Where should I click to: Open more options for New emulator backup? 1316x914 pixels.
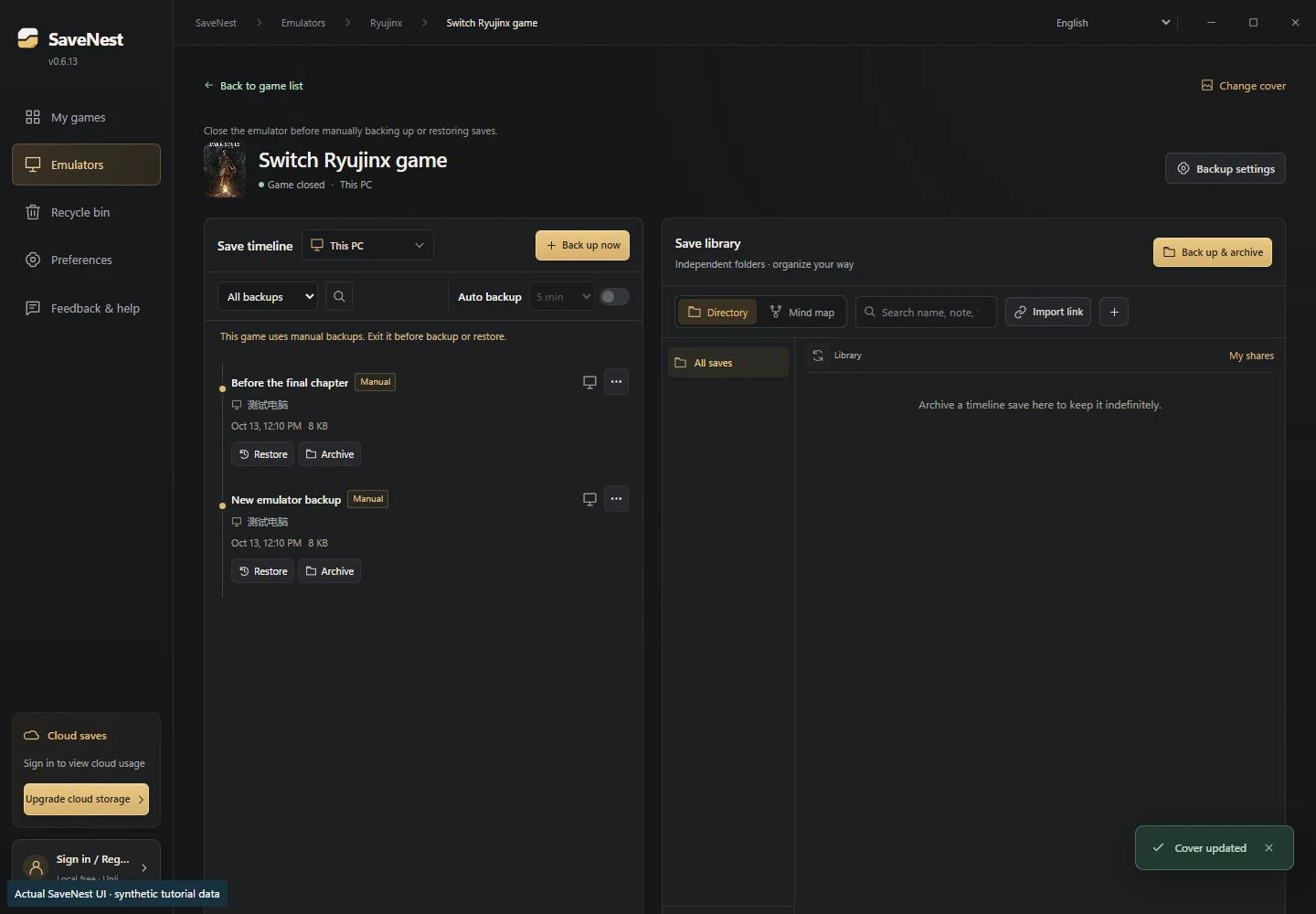tap(617, 499)
